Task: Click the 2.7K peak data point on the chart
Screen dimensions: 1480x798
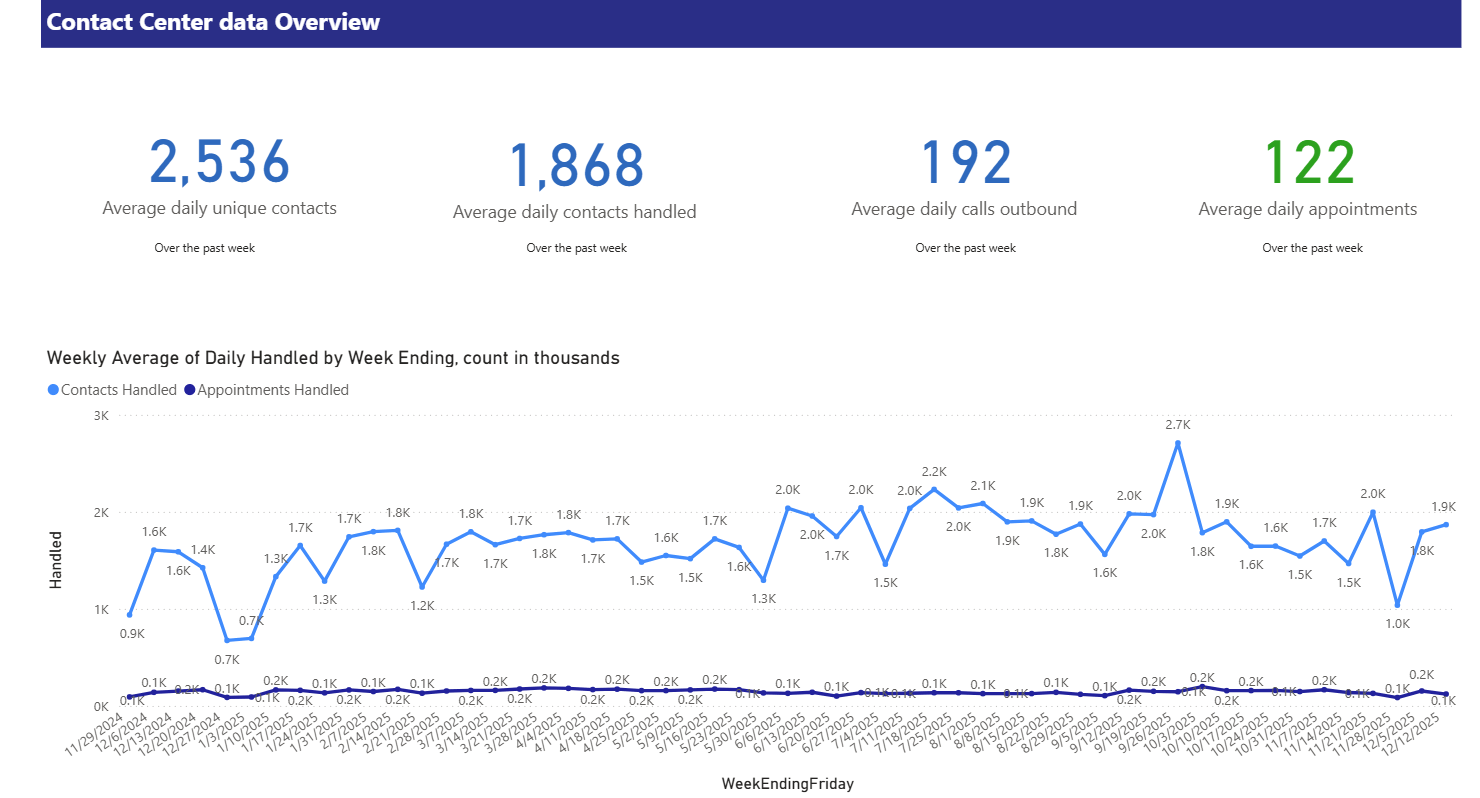Action: 1178,441
